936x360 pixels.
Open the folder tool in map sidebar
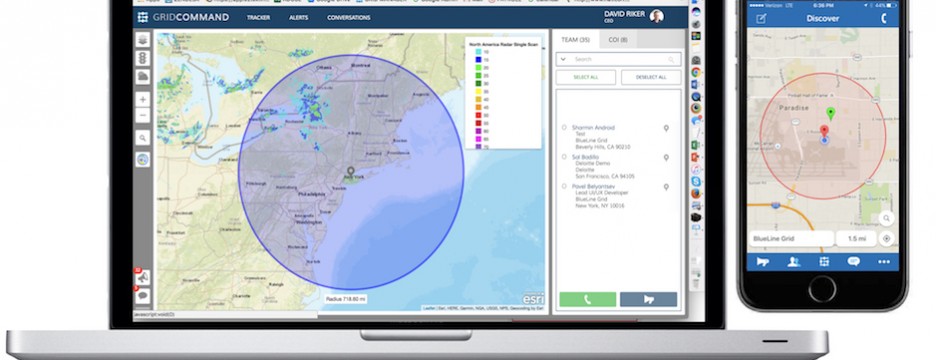[143, 76]
